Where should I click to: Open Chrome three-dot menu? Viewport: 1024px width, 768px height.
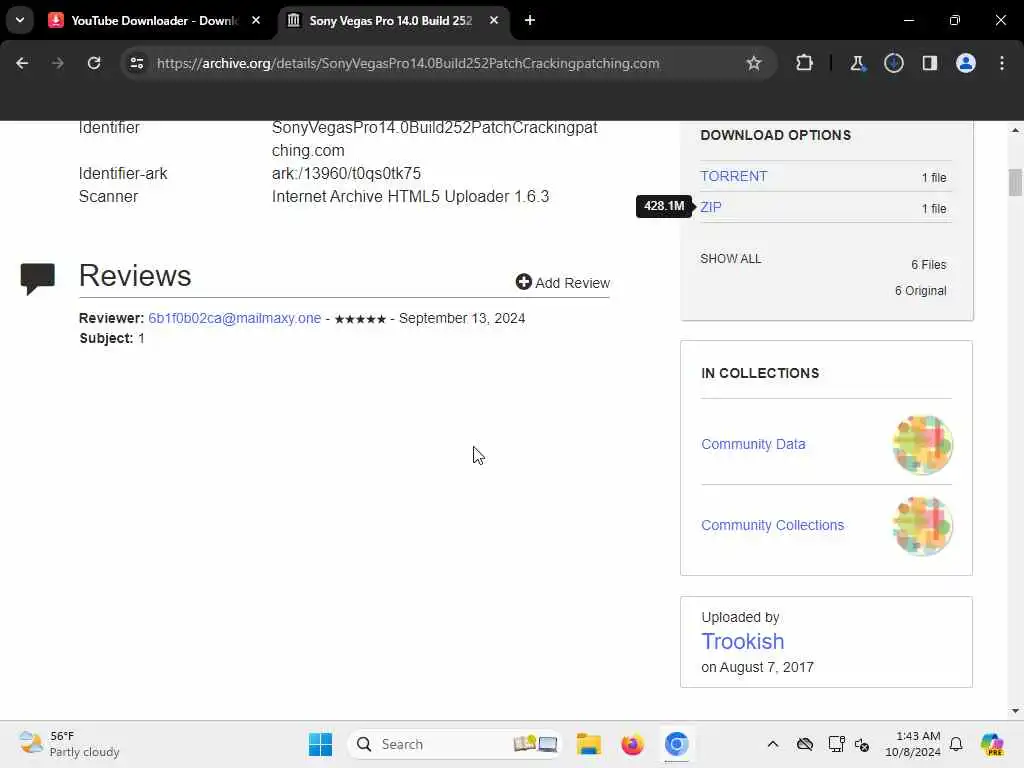tap(1002, 63)
